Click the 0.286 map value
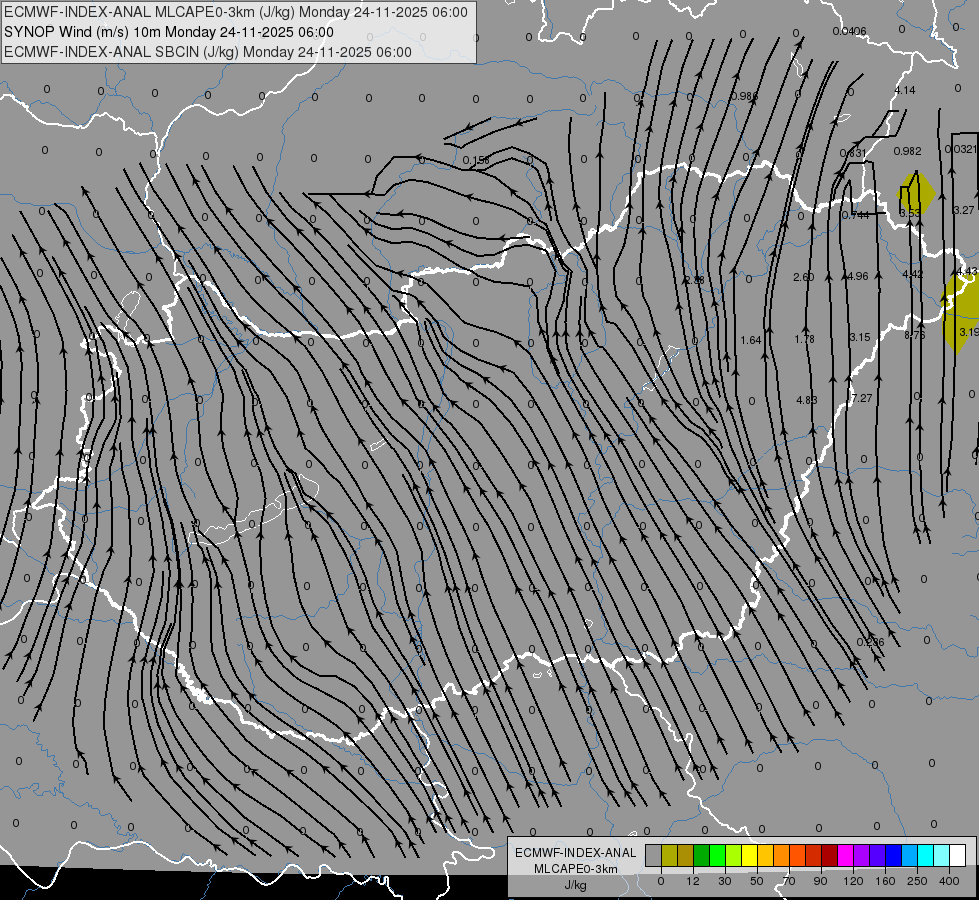Screen dimensions: 979x900 [x=870, y=642]
